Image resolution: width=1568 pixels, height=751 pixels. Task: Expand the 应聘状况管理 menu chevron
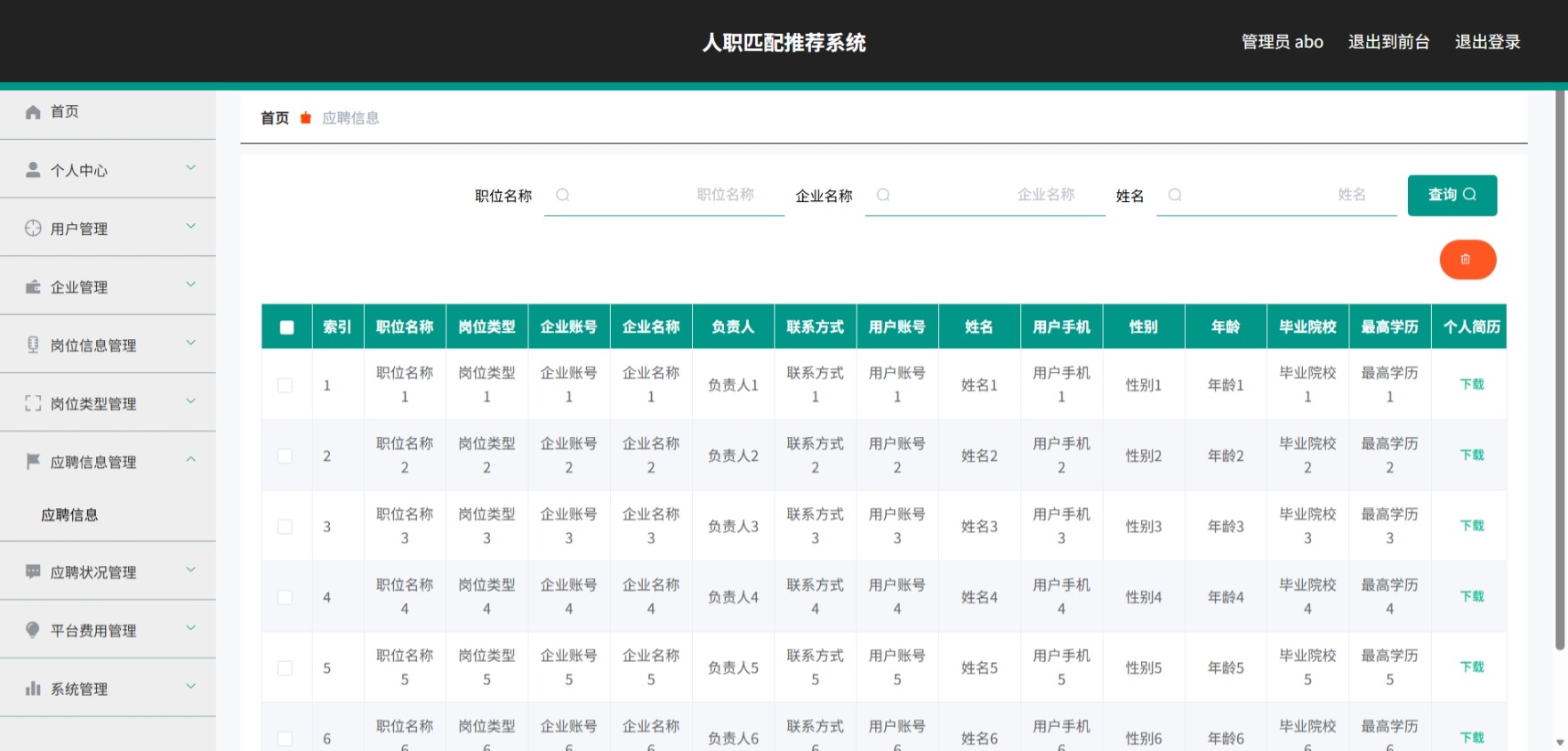coord(190,570)
